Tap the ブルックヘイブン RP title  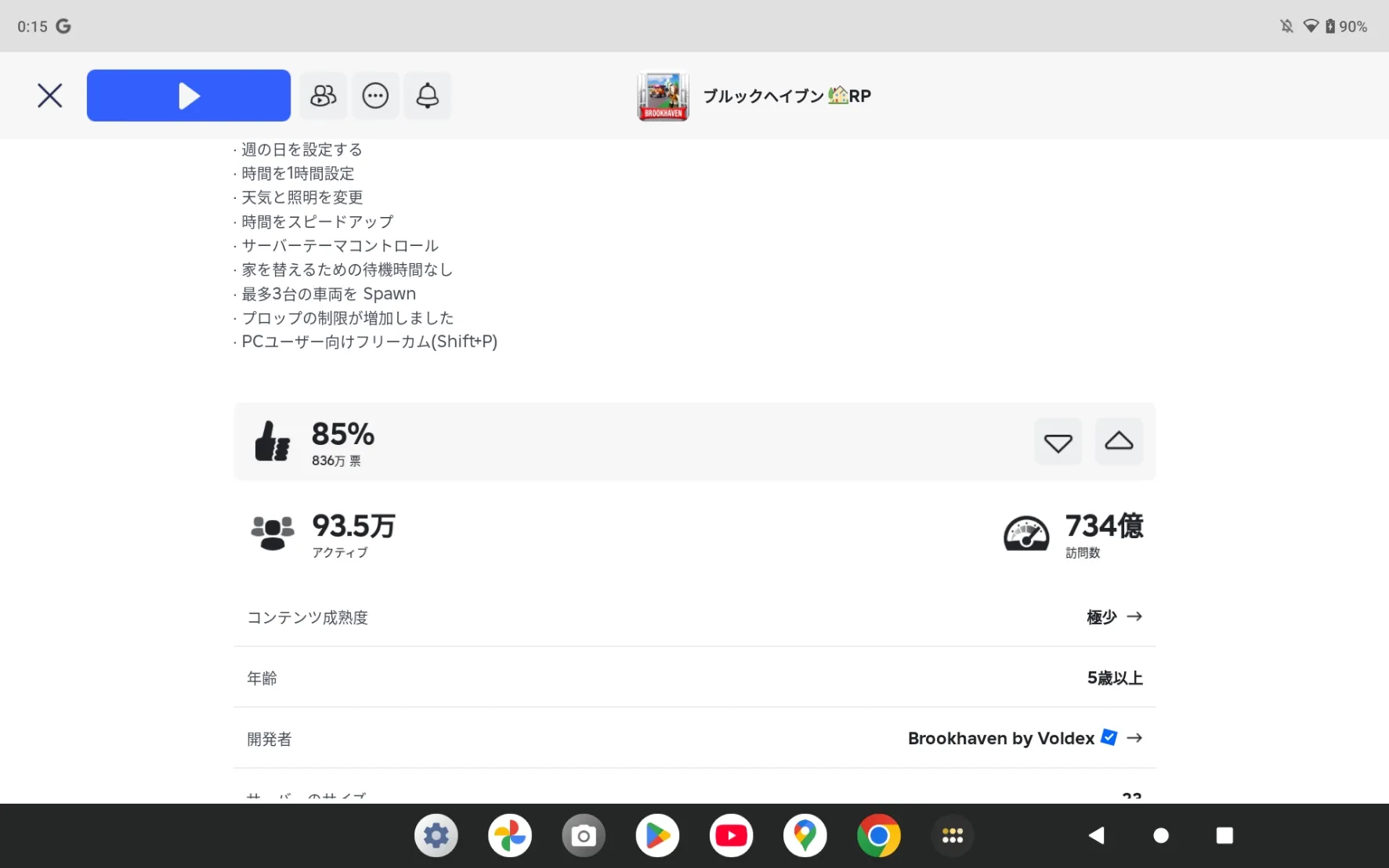(x=787, y=96)
